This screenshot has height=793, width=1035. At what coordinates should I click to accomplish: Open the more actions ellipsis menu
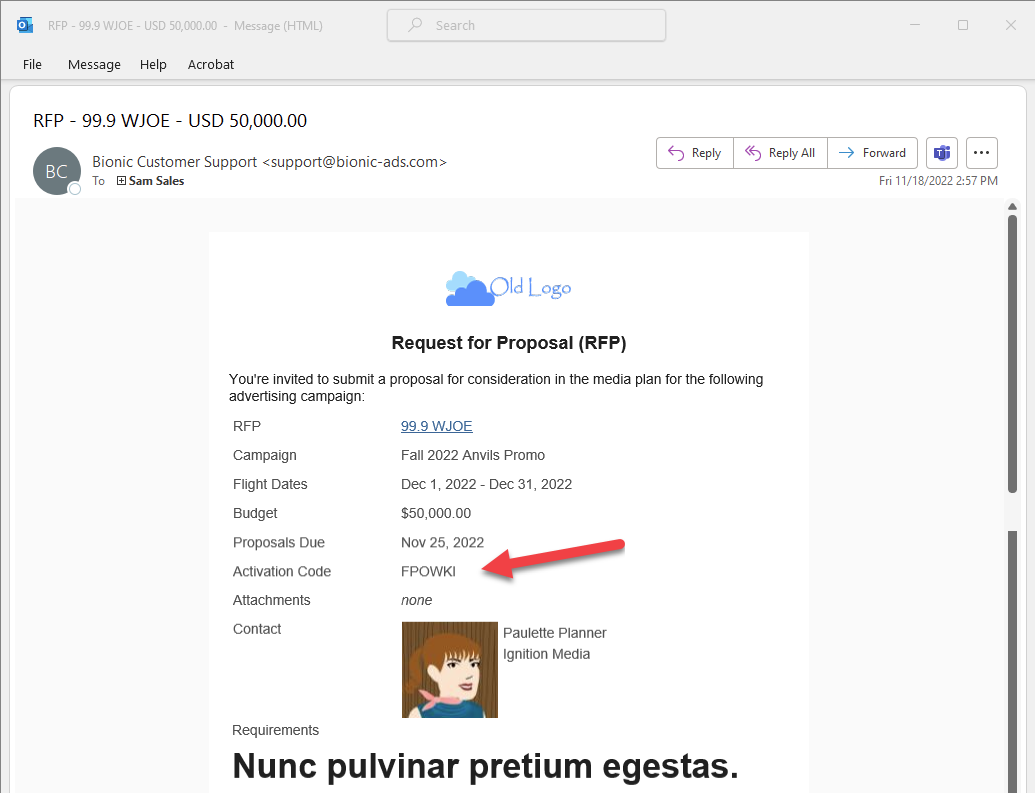[x=981, y=153]
